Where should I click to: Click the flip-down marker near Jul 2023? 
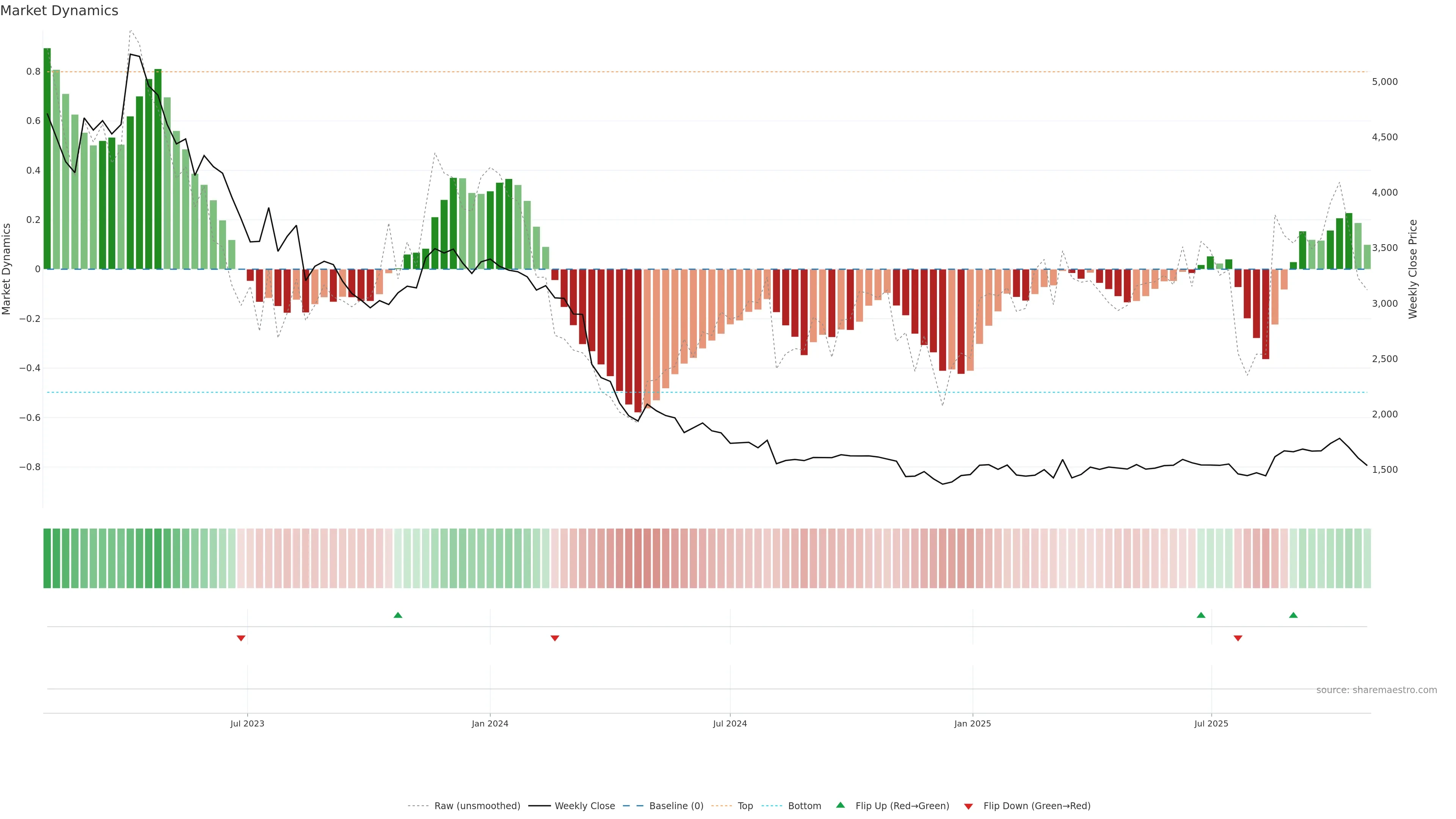point(241,638)
